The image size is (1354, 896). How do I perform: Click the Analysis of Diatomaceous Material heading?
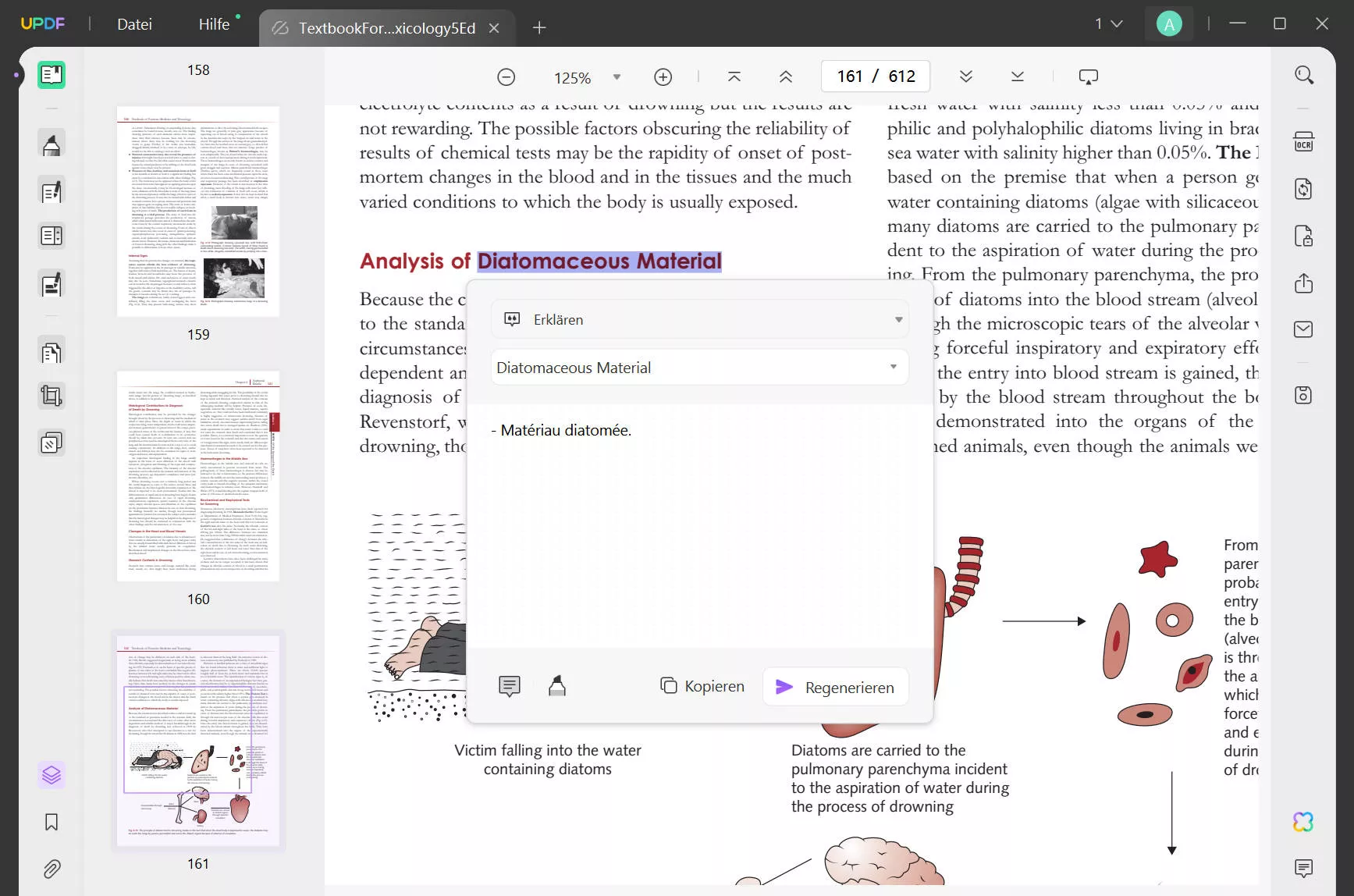coord(541,261)
